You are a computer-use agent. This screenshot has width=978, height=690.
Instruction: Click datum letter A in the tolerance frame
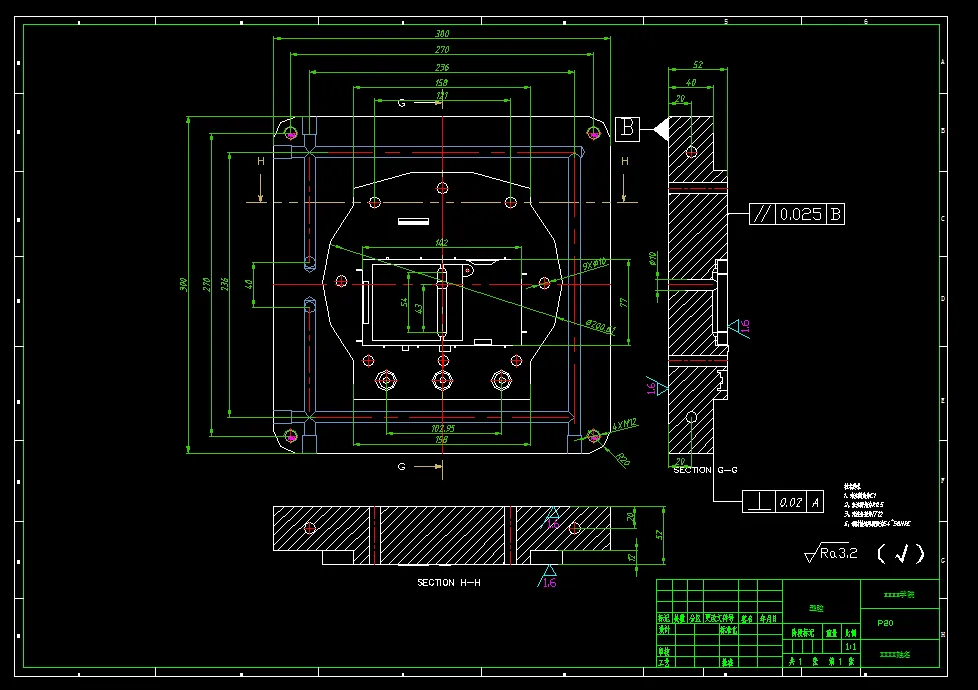point(815,502)
